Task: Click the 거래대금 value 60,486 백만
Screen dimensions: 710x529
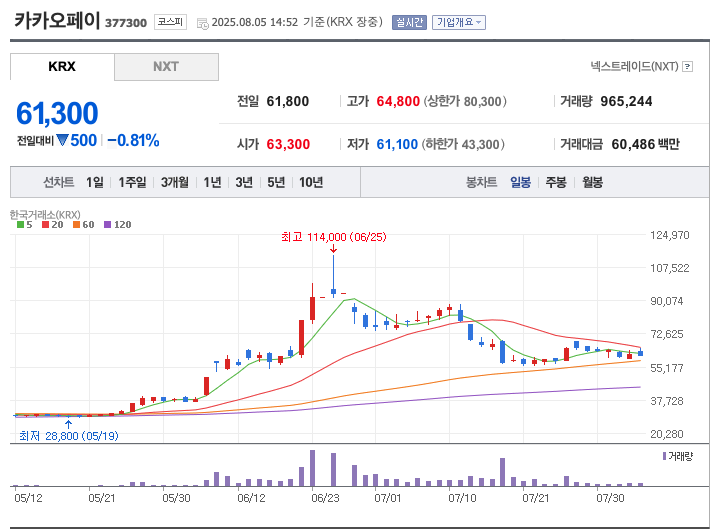Action: click(646, 144)
